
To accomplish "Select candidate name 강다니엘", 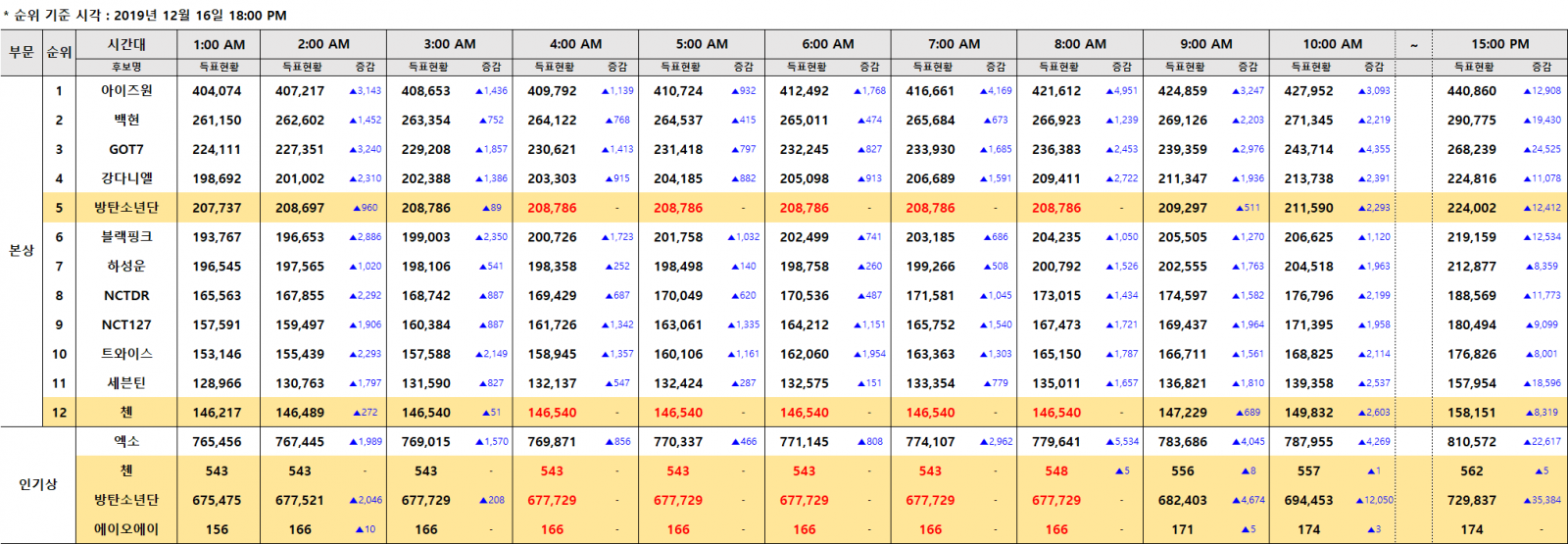I will point(126,178).
